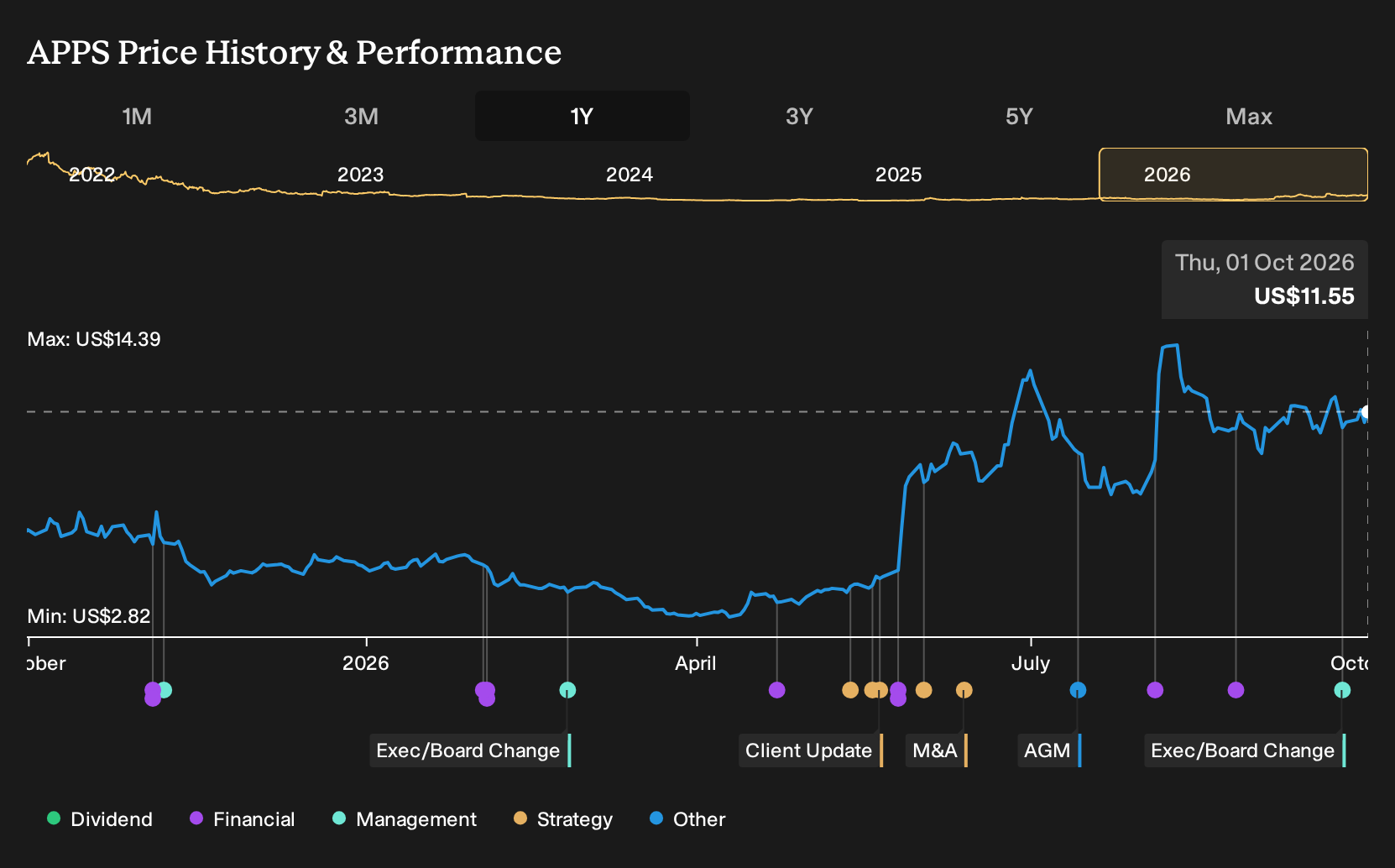Click the 'Thu, 01 Oct 2026' tooltip date
This screenshot has width=1395, height=868.
[1265, 263]
